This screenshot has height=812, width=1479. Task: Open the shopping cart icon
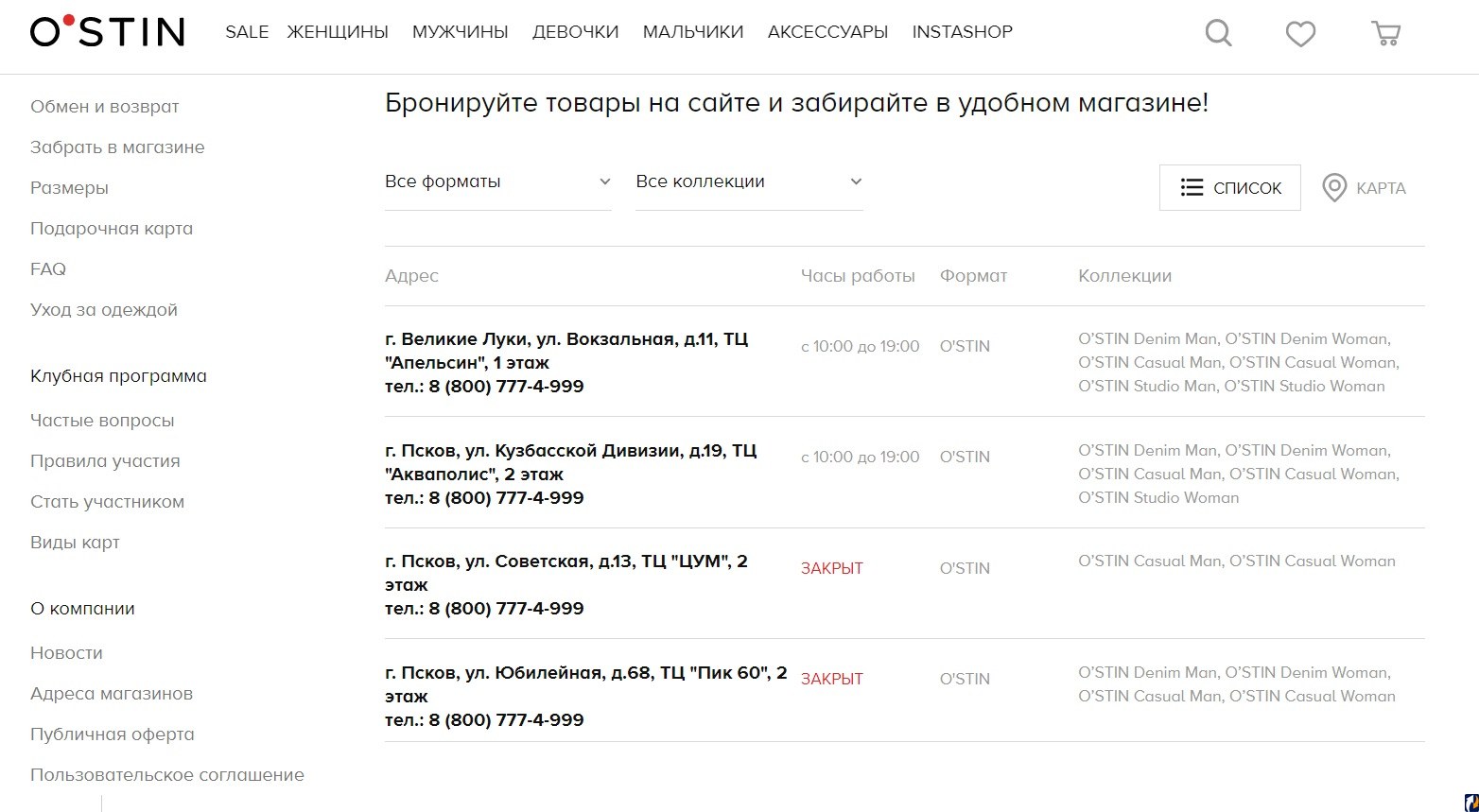tap(1385, 33)
